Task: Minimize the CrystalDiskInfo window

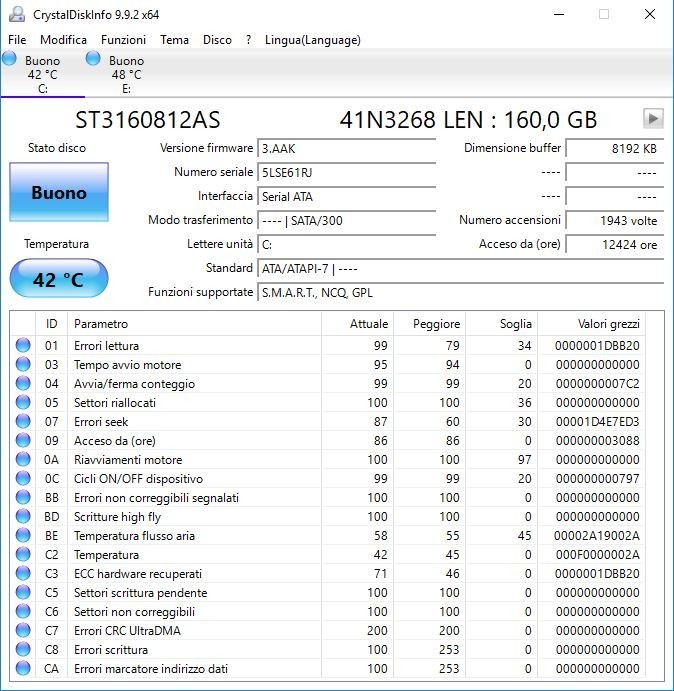Action: [x=559, y=14]
